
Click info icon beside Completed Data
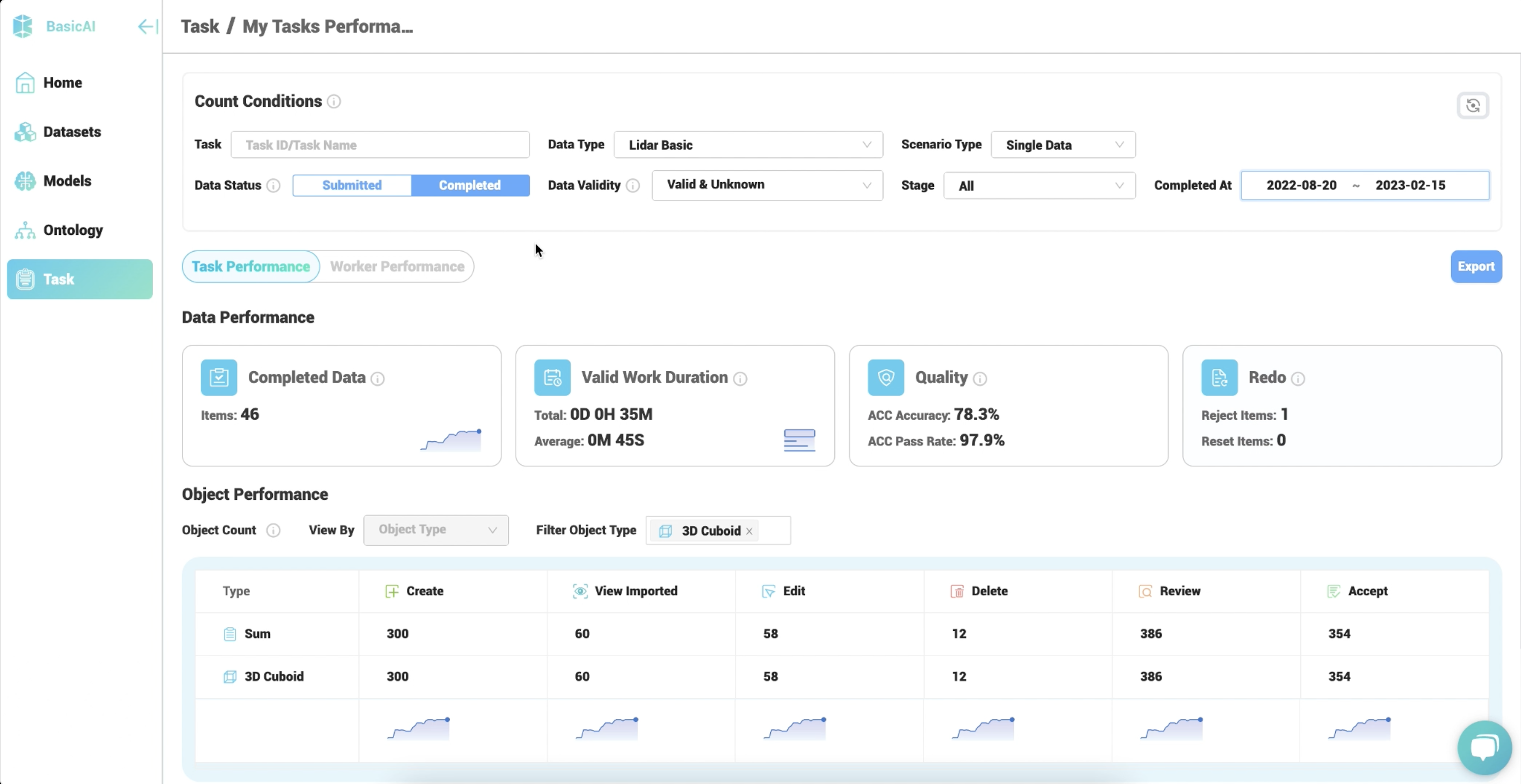point(377,379)
